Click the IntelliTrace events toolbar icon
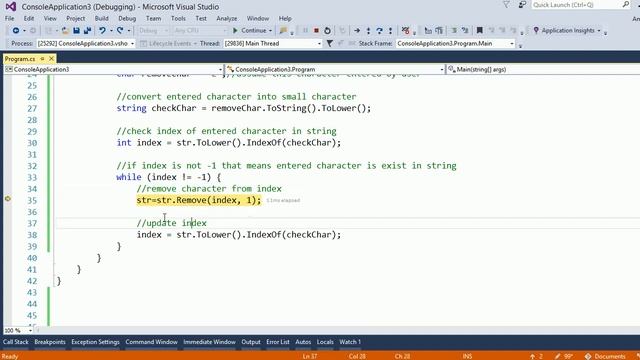640x360 pixels. [x=405, y=31]
